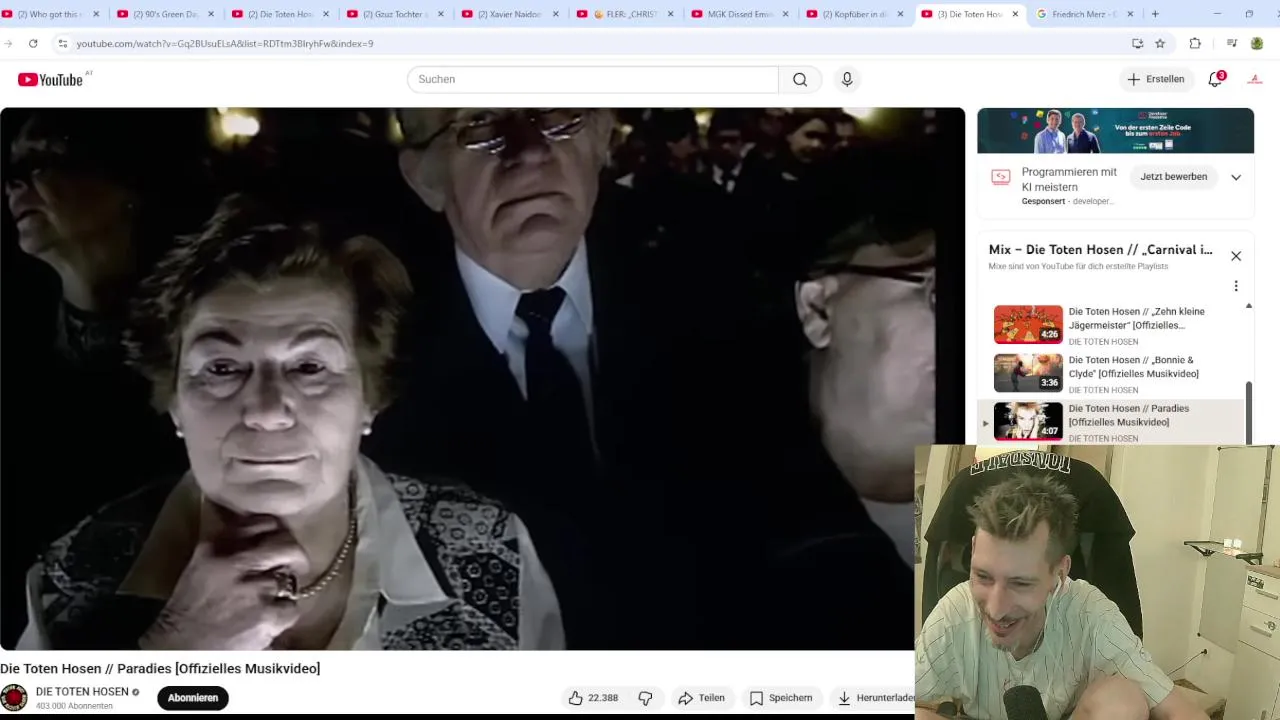Image resolution: width=1280 pixels, height=720 pixels.
Task: Open the account avatar menu
Action: coord(1255,79)
